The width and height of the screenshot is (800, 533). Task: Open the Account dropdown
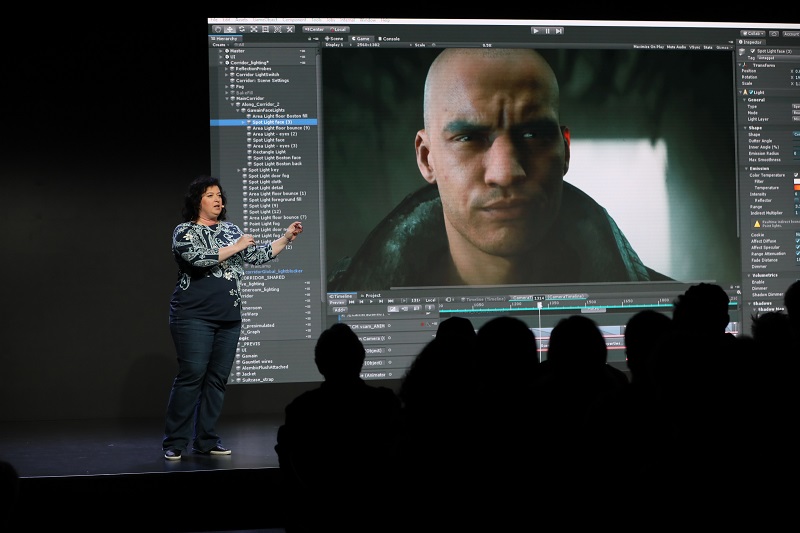click(791, 34)
